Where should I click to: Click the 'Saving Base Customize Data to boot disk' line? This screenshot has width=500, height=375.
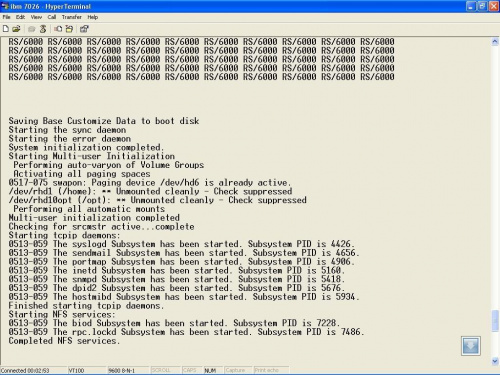click(x=104, y=121)
